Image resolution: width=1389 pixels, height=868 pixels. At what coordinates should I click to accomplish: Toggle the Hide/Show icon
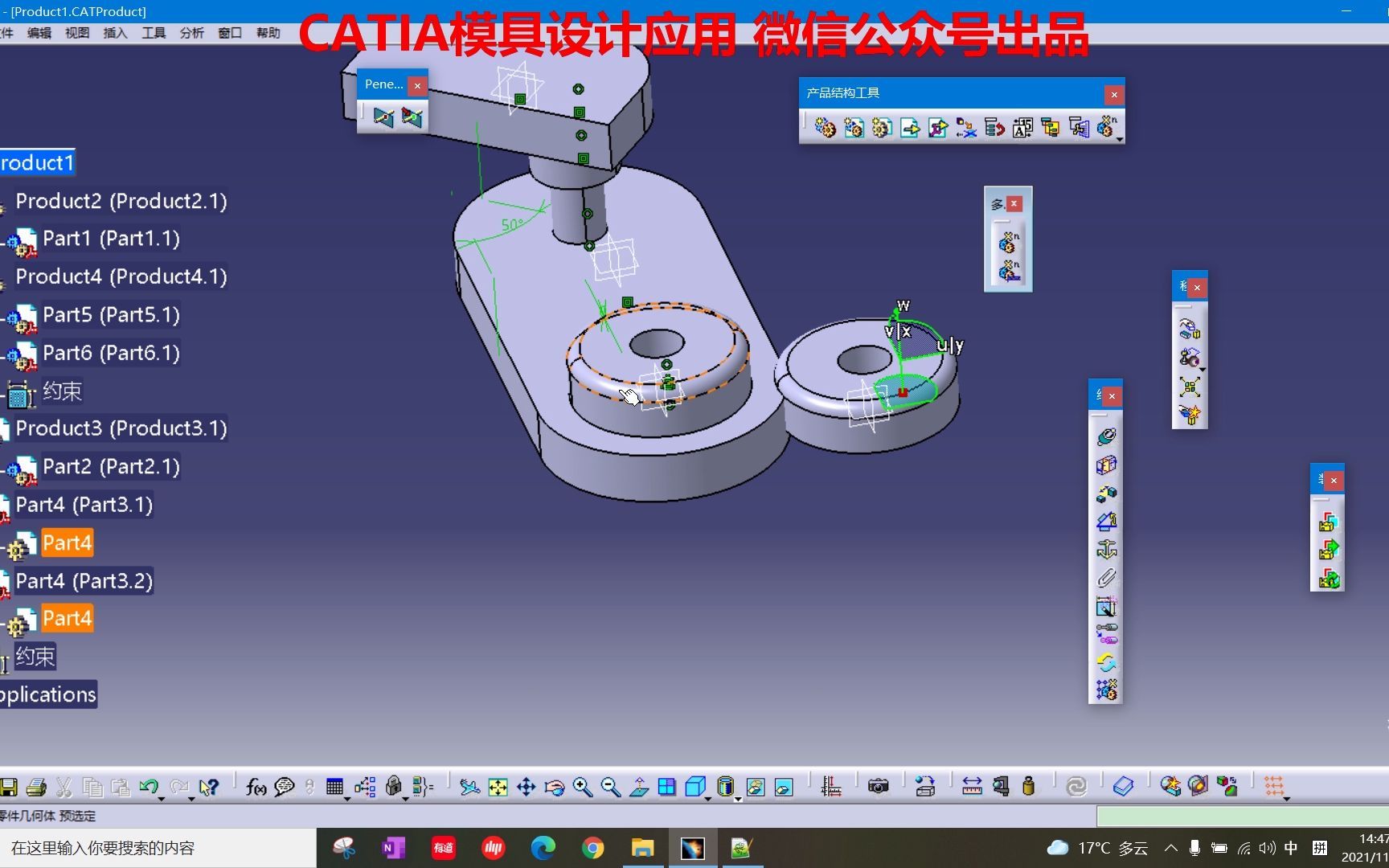click(x=755, y=787)
